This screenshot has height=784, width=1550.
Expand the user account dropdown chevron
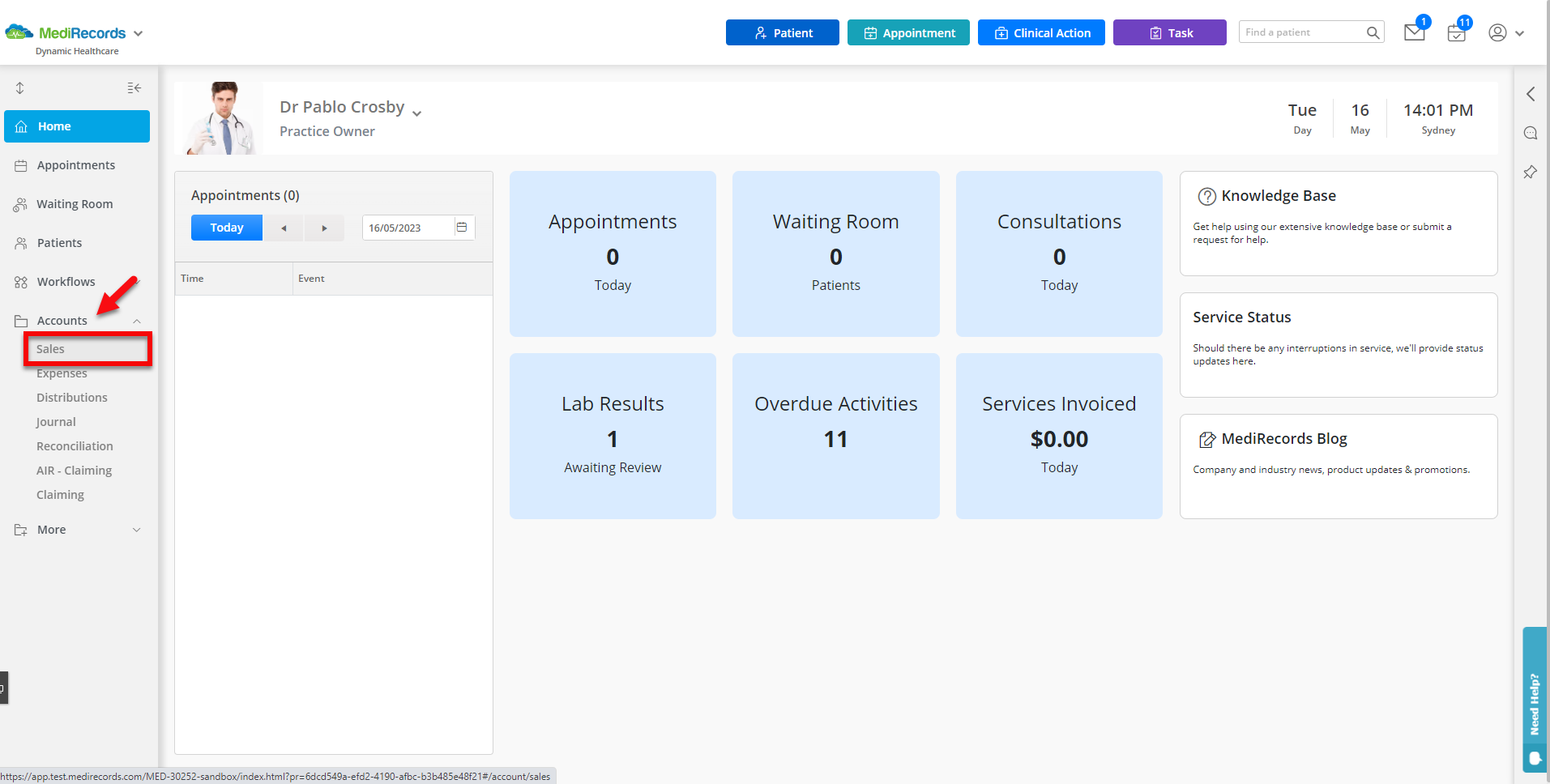click(x=1520, y=34)
